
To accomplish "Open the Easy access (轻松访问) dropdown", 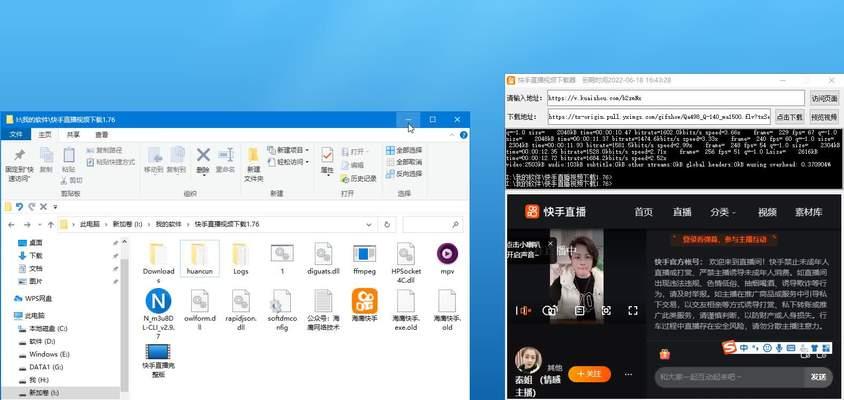I will click(289, 162).
